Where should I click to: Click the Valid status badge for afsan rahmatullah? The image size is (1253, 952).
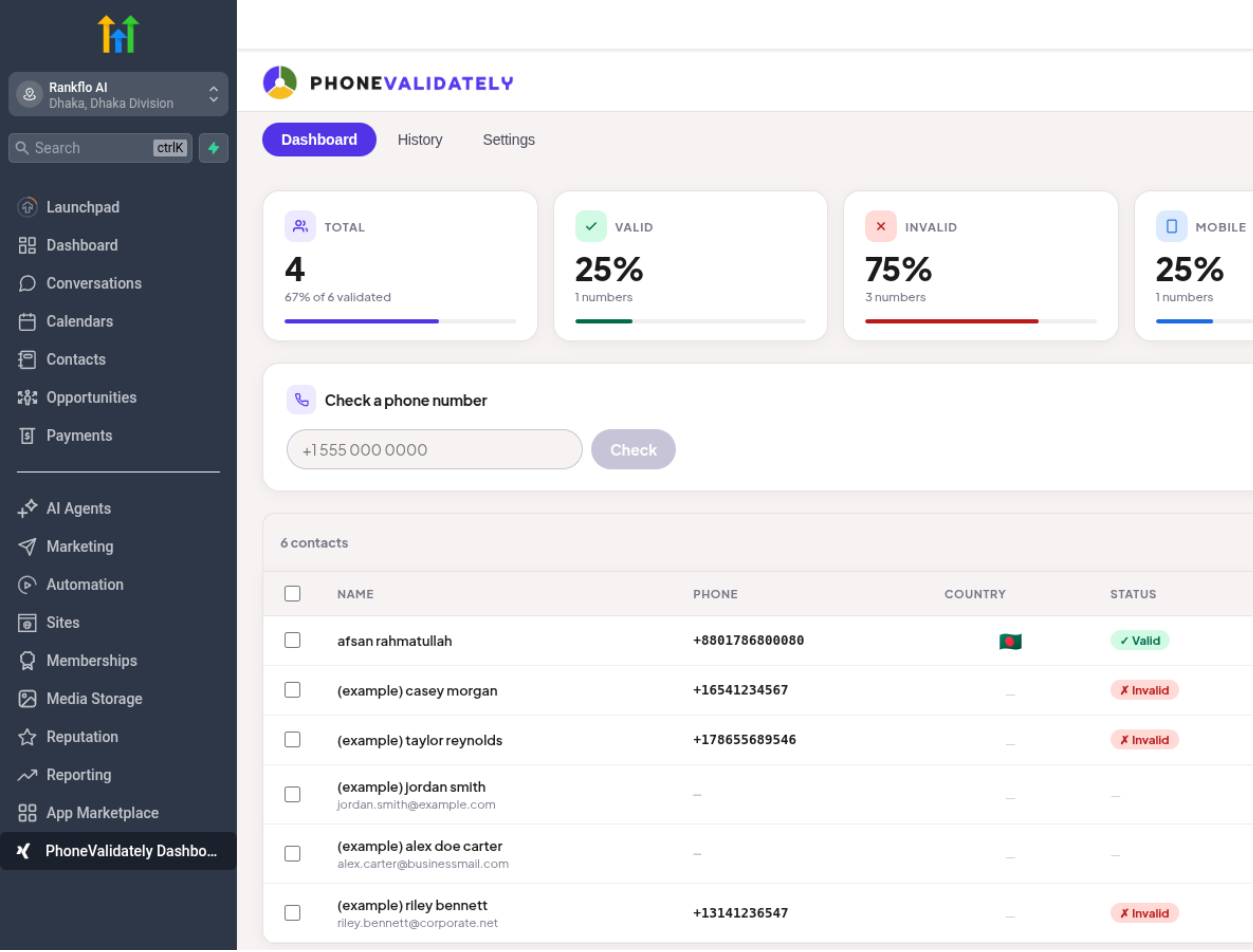point(1140,640)
